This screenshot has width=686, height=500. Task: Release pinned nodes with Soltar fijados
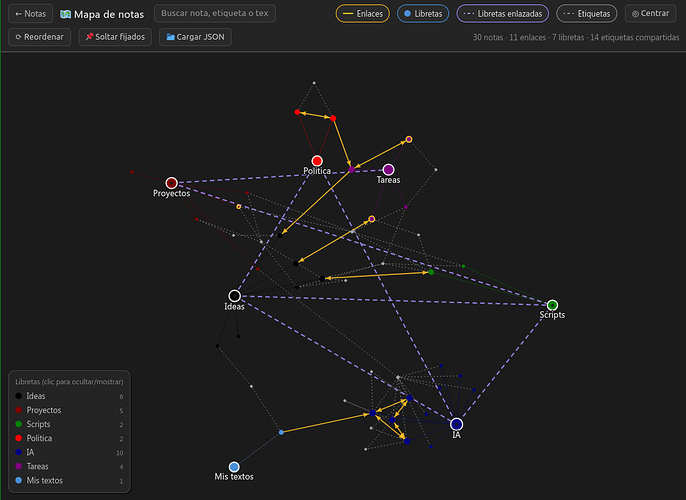click(115, 37)
